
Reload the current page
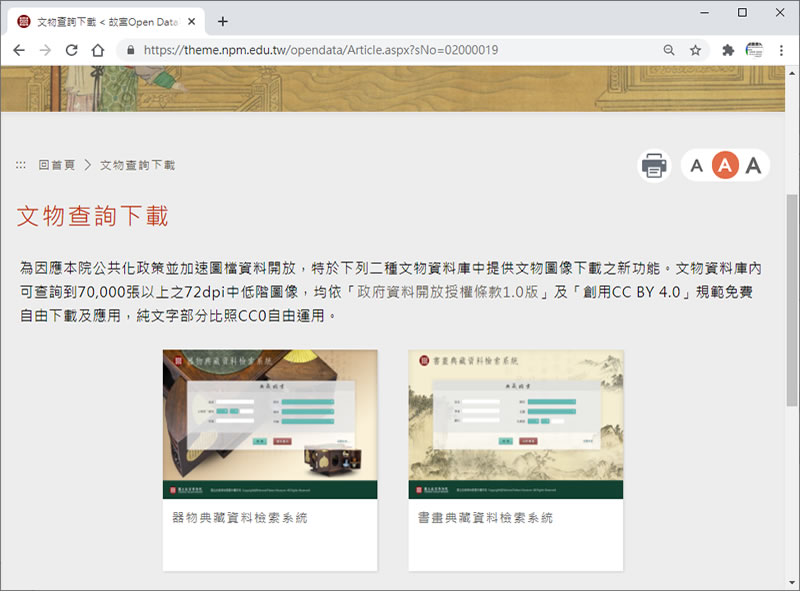pos(71,50)
